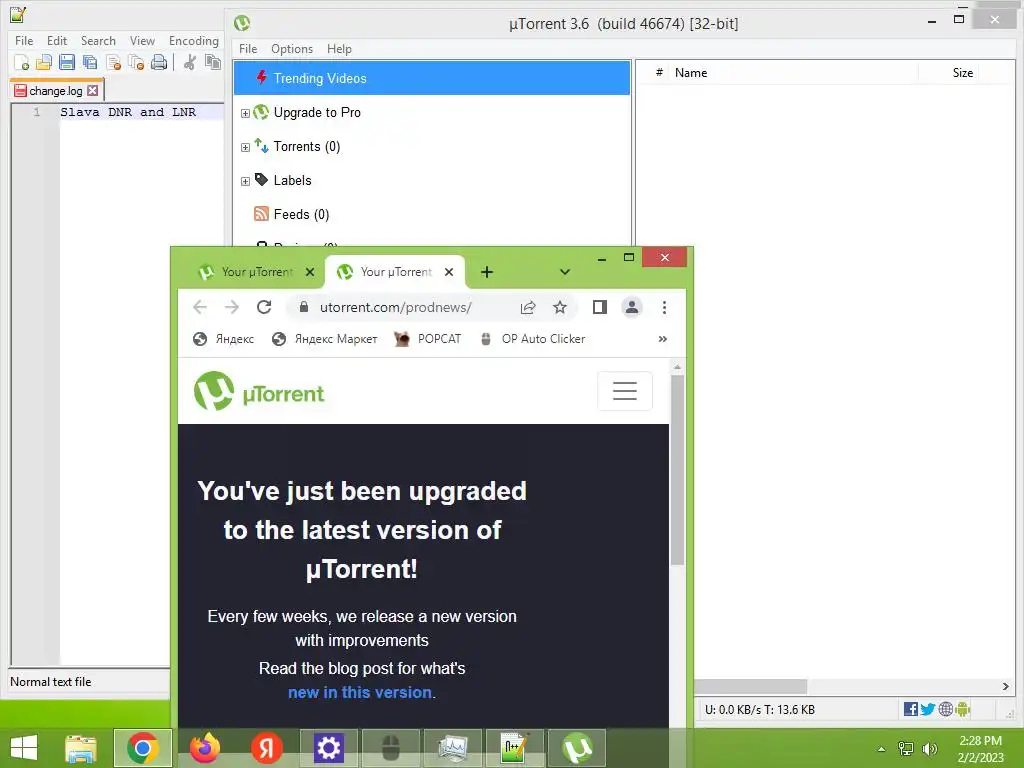Expand the Upgrade to Pro tree node

(245, 114)
